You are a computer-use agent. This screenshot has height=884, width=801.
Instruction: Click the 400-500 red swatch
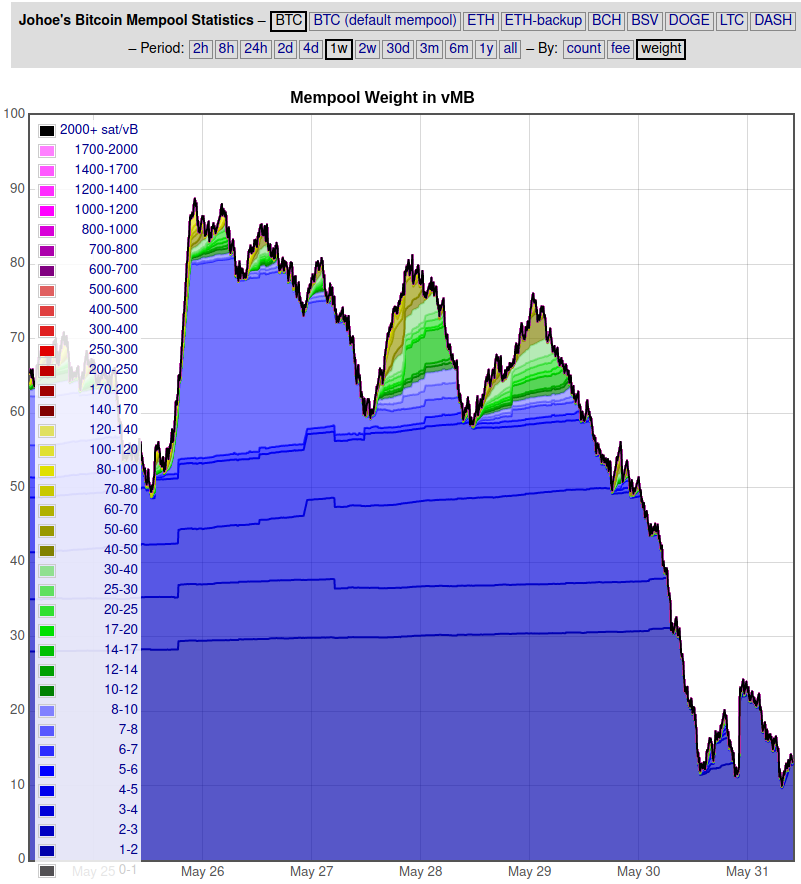pos(47,311)
